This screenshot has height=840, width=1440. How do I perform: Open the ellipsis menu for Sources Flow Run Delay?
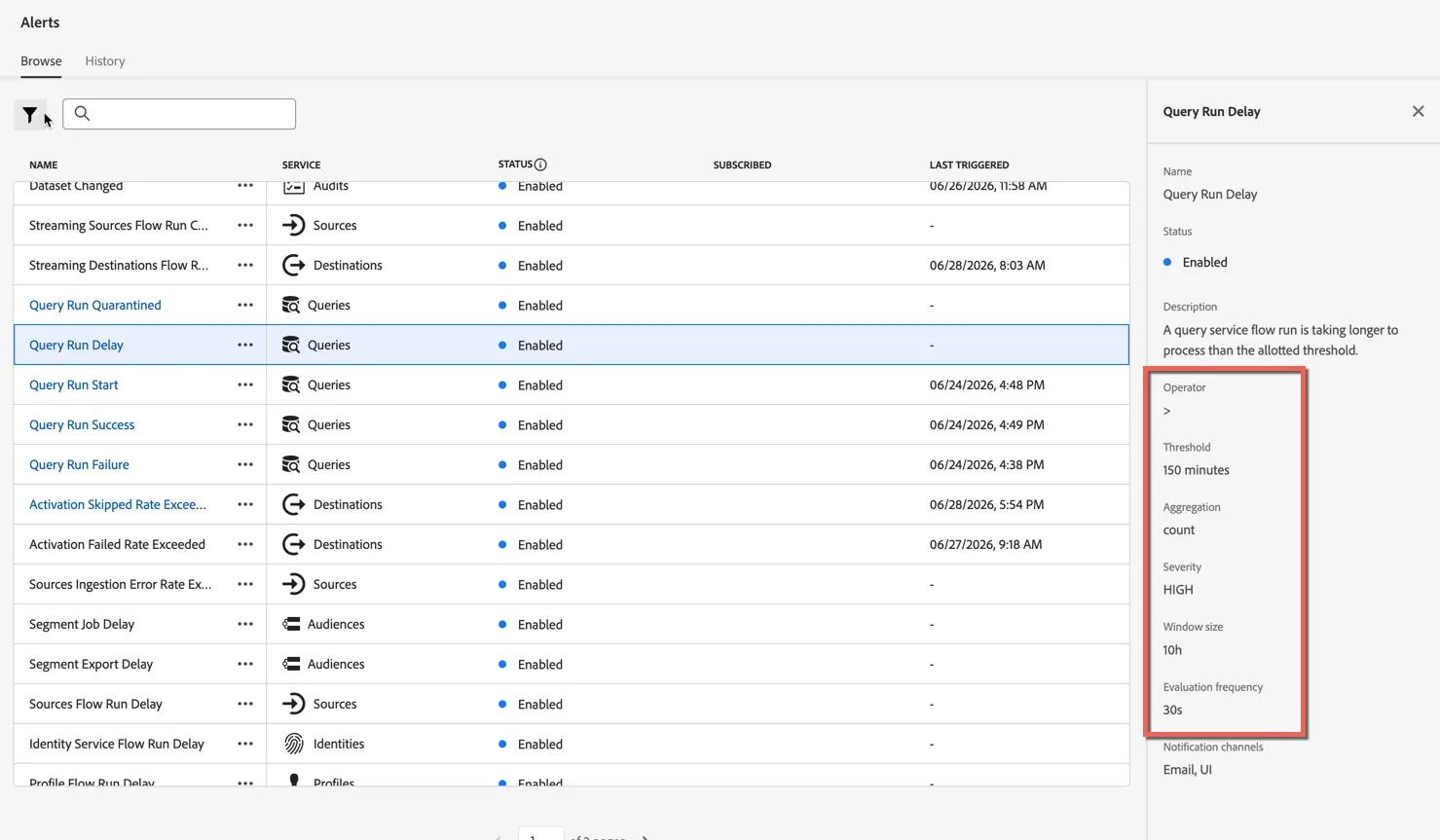245,704
